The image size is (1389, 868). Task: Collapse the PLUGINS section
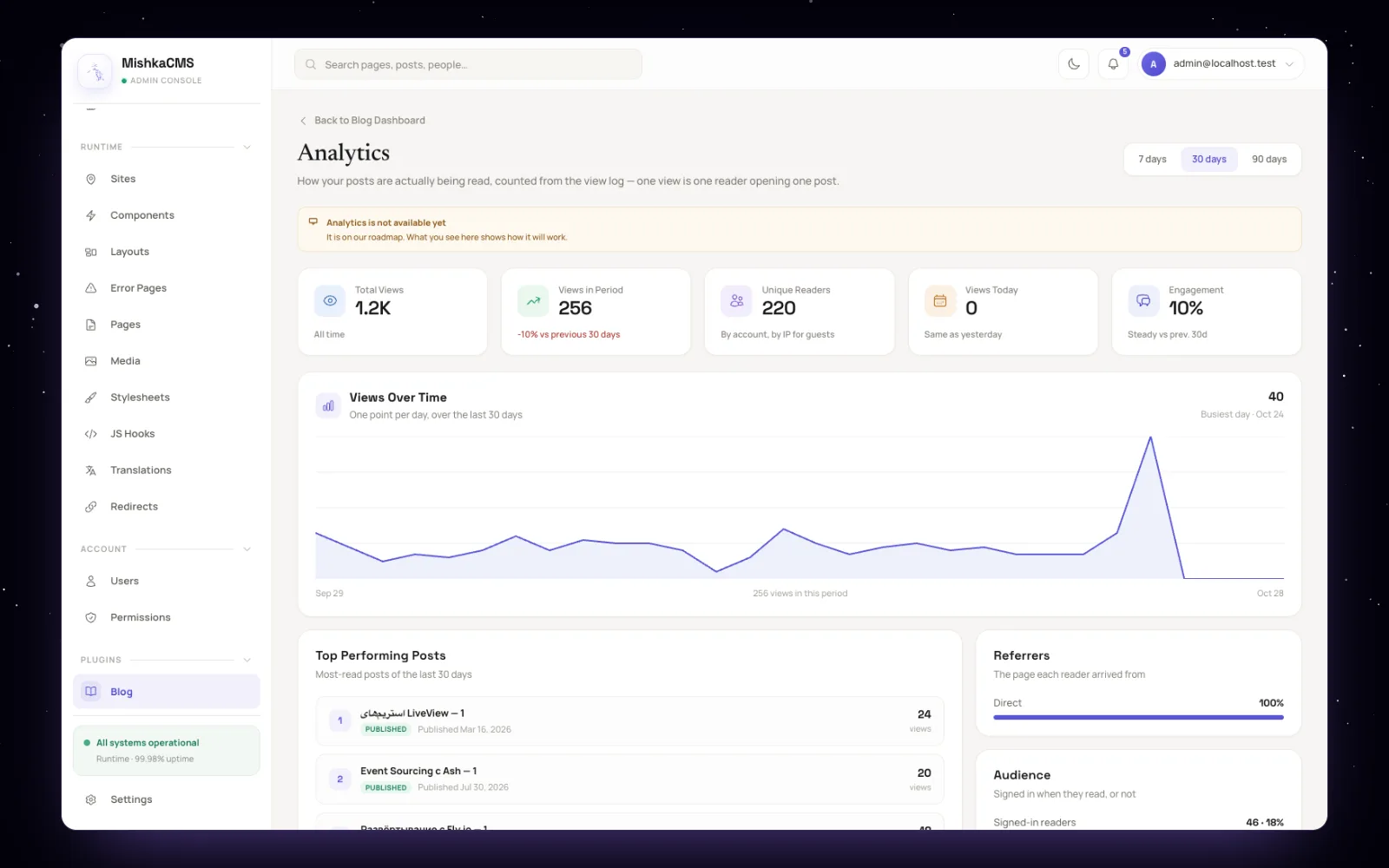pos(247,661)
